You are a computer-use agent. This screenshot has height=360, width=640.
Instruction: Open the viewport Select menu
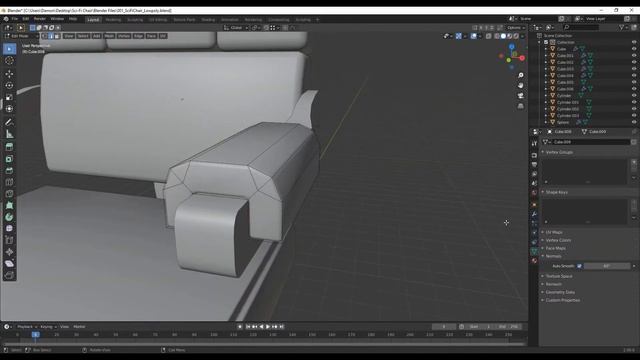(x=83, y=36)
